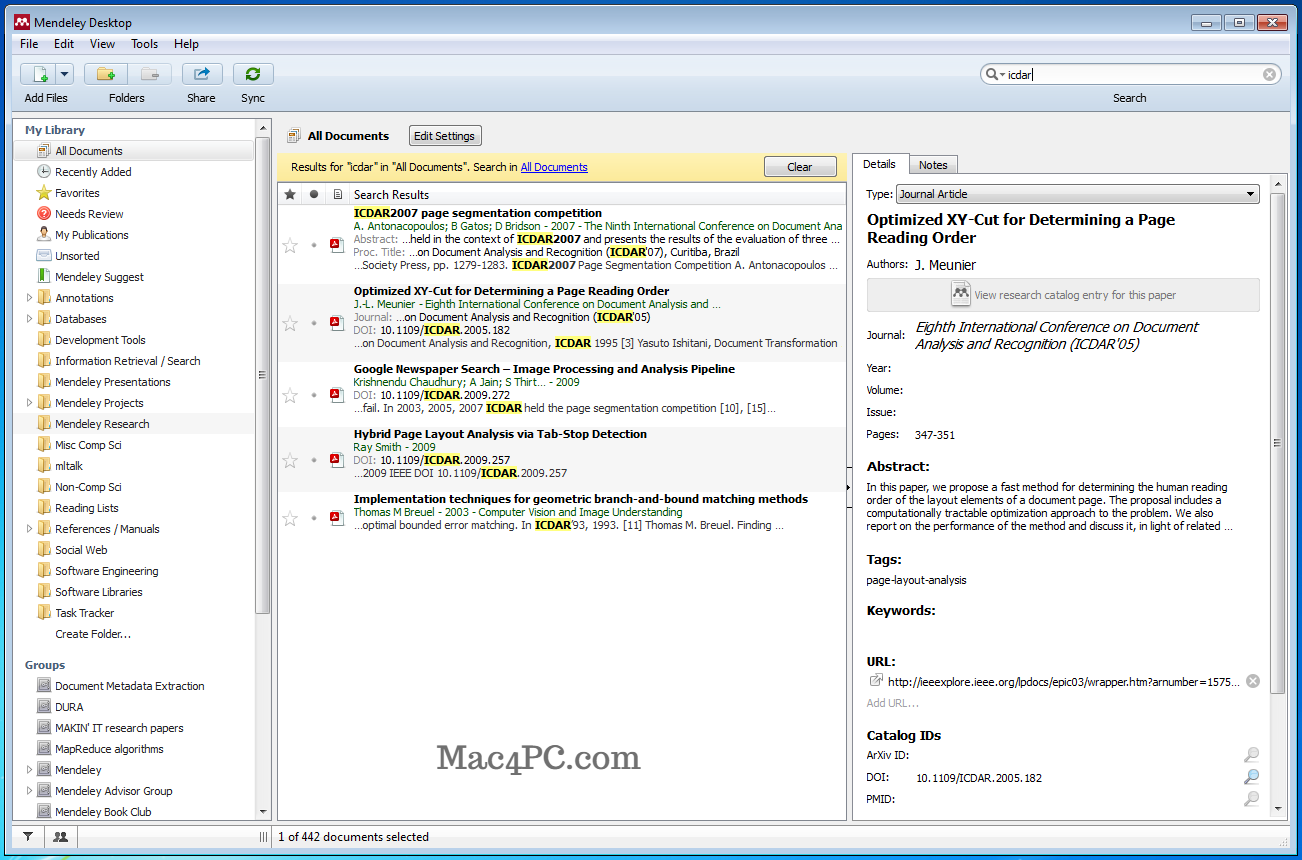Expand the Databases folder
This screenshot has height=860, width=1302.
click(29, 319)
